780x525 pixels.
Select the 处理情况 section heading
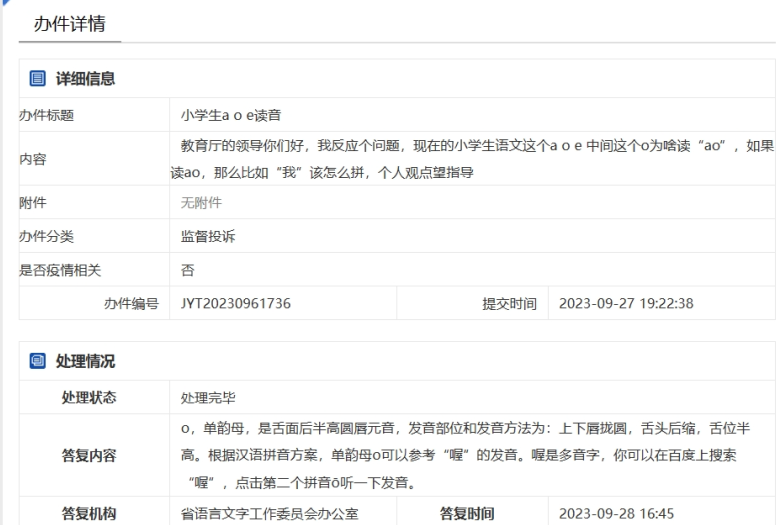tap(85, 361)
